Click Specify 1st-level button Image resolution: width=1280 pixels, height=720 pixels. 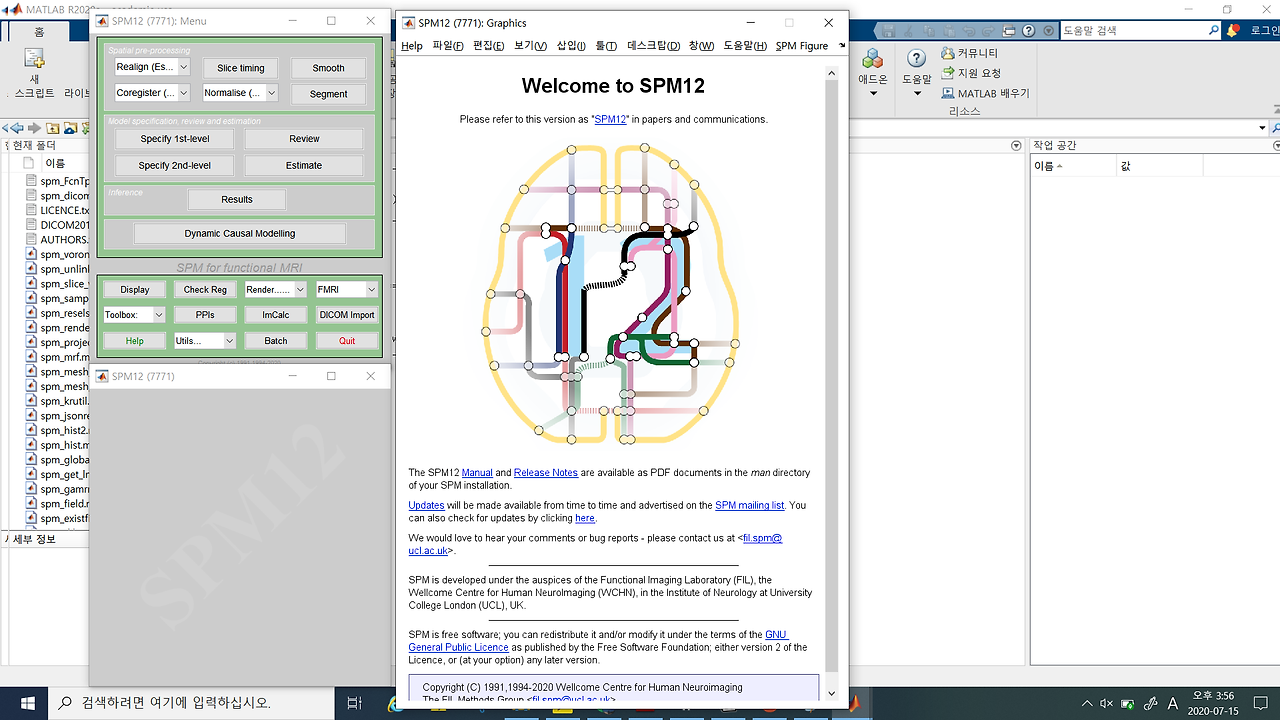point(175,139)
